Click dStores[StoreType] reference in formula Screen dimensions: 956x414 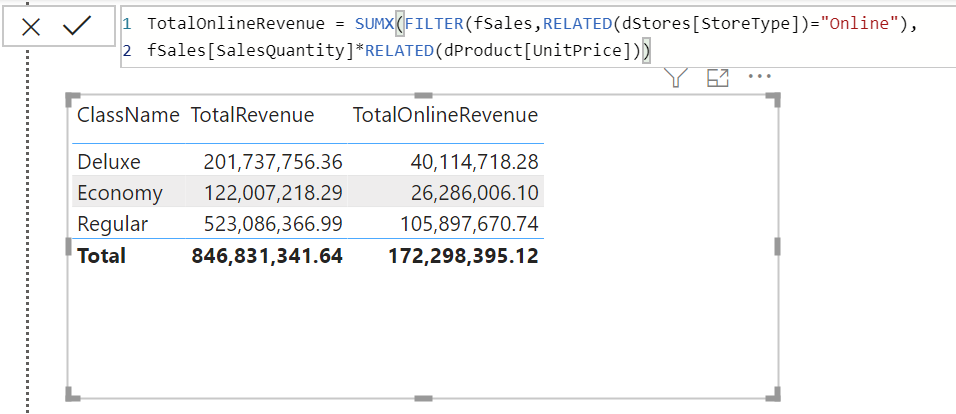[x=712, y=24]
